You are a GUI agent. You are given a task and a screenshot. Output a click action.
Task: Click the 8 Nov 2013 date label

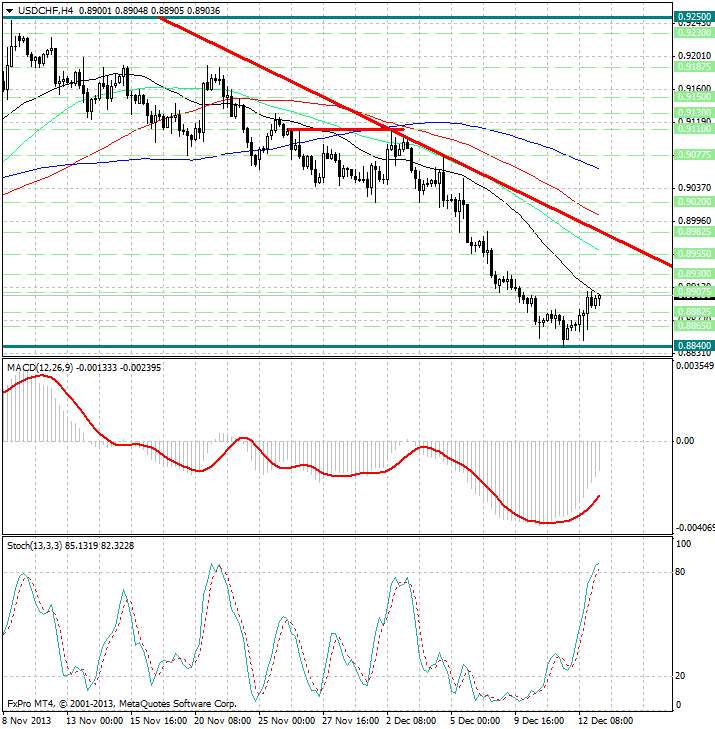coord(26,721)
